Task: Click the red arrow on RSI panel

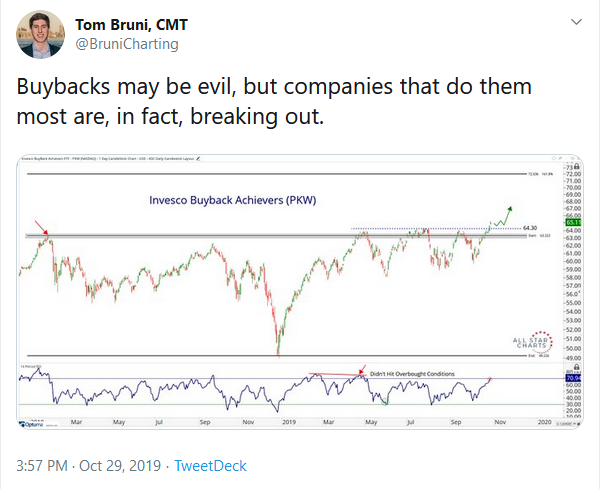Action: pos(362,370)
